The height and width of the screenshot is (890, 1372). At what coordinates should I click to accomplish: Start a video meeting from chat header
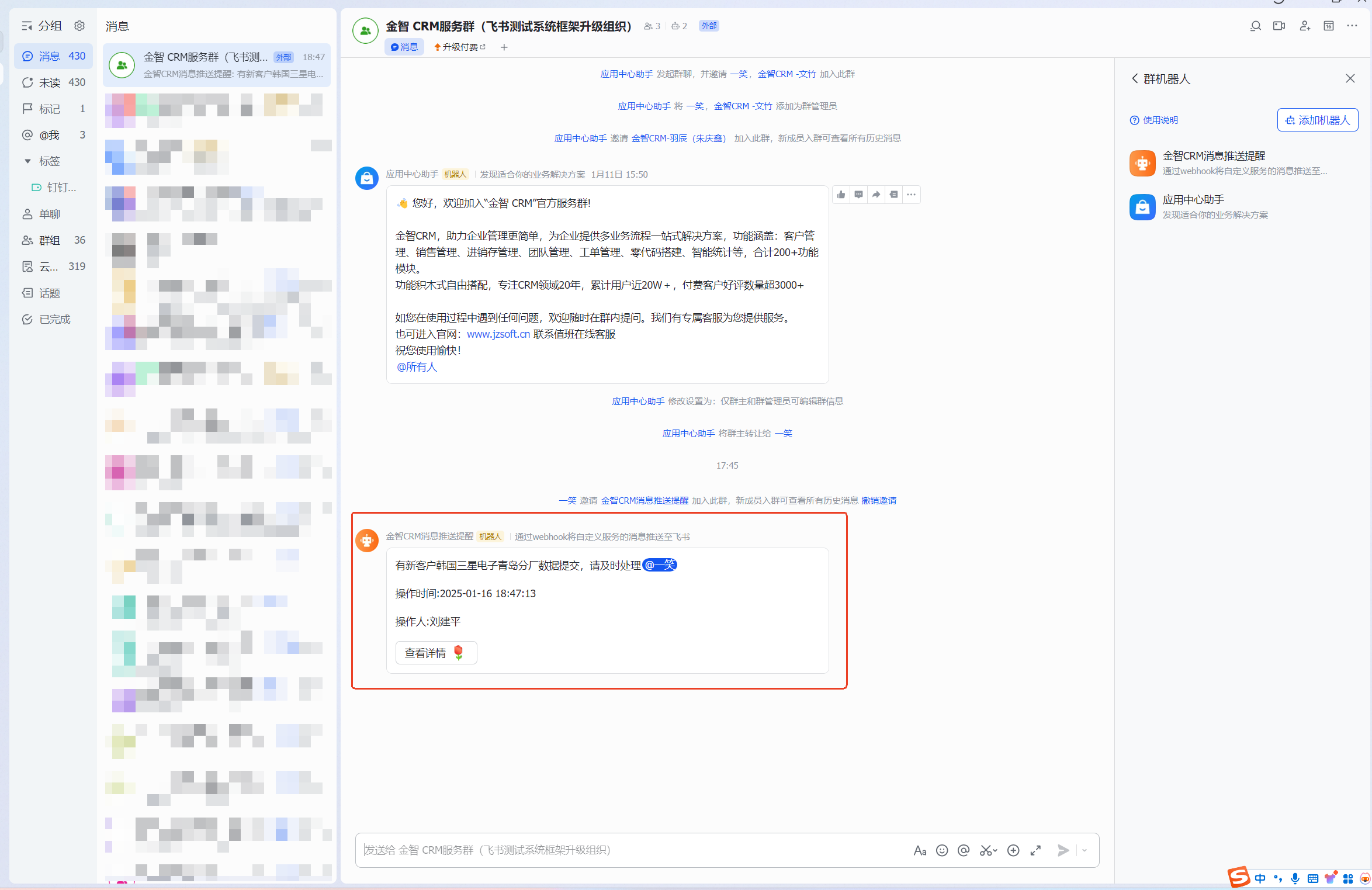tap(1279, 26)
